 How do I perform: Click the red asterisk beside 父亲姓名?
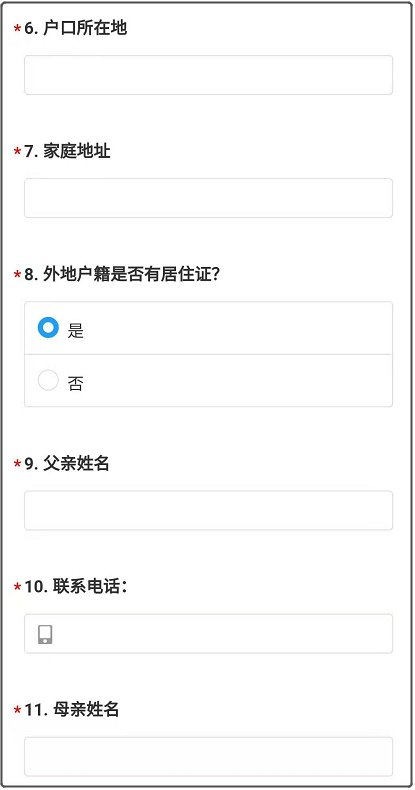coord(17,464)
